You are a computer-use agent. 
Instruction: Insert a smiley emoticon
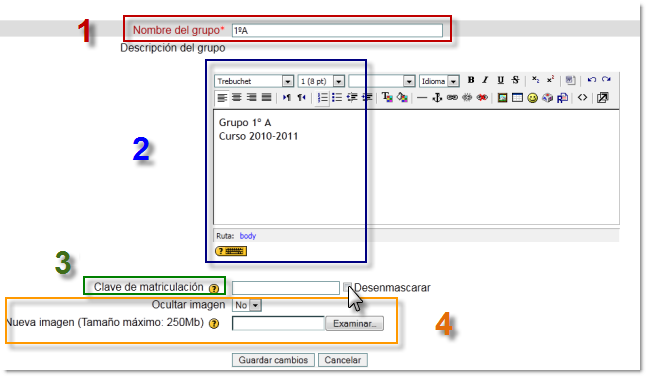click(x=532, y=98)
